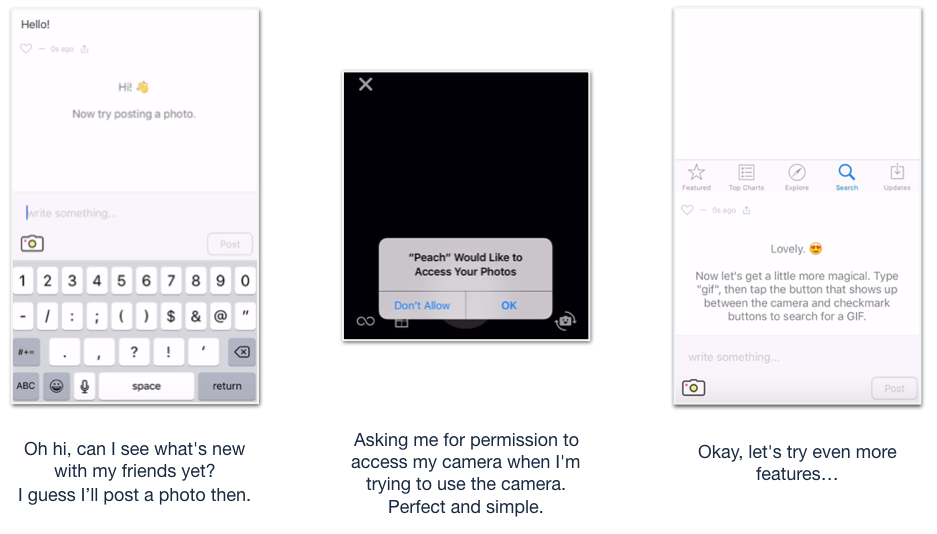Viewport: 937px width, 534px height.
Task: Tap the 8 key
Action: coord(195,281)
